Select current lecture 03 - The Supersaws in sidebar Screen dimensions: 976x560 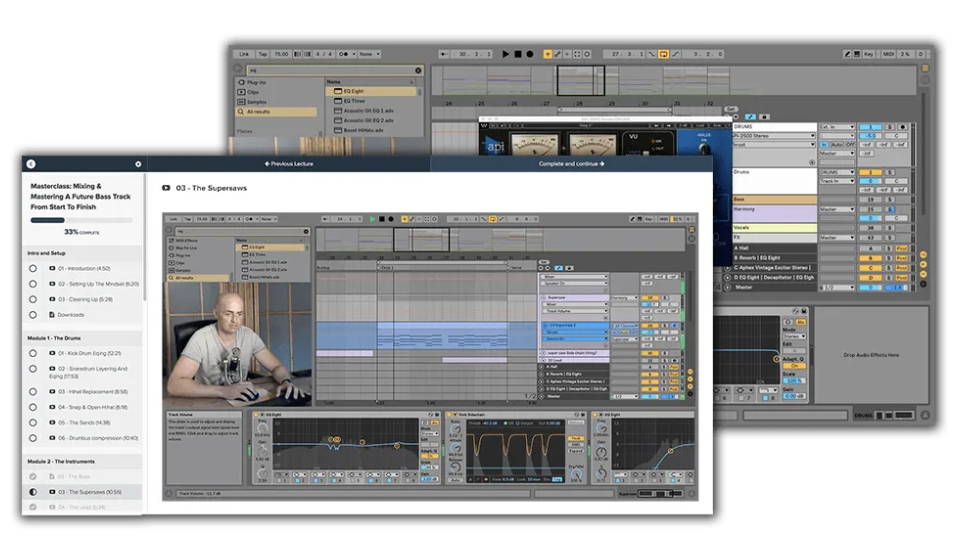[82, 492]
